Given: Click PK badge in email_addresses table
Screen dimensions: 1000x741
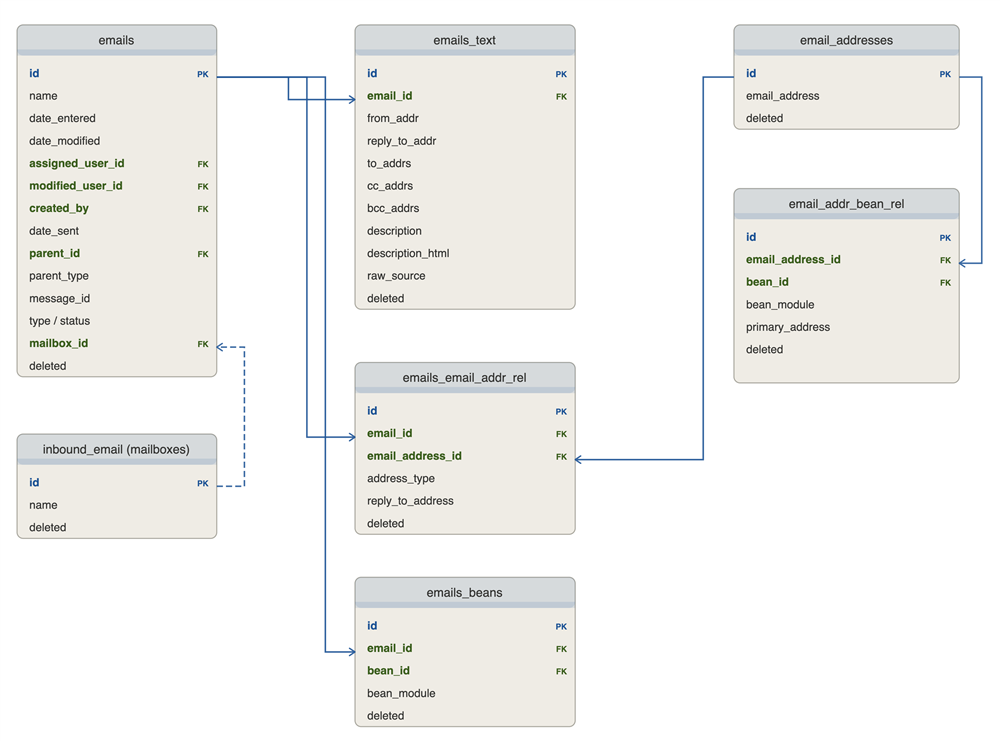Looking at the screenshot, I should 945,74.
